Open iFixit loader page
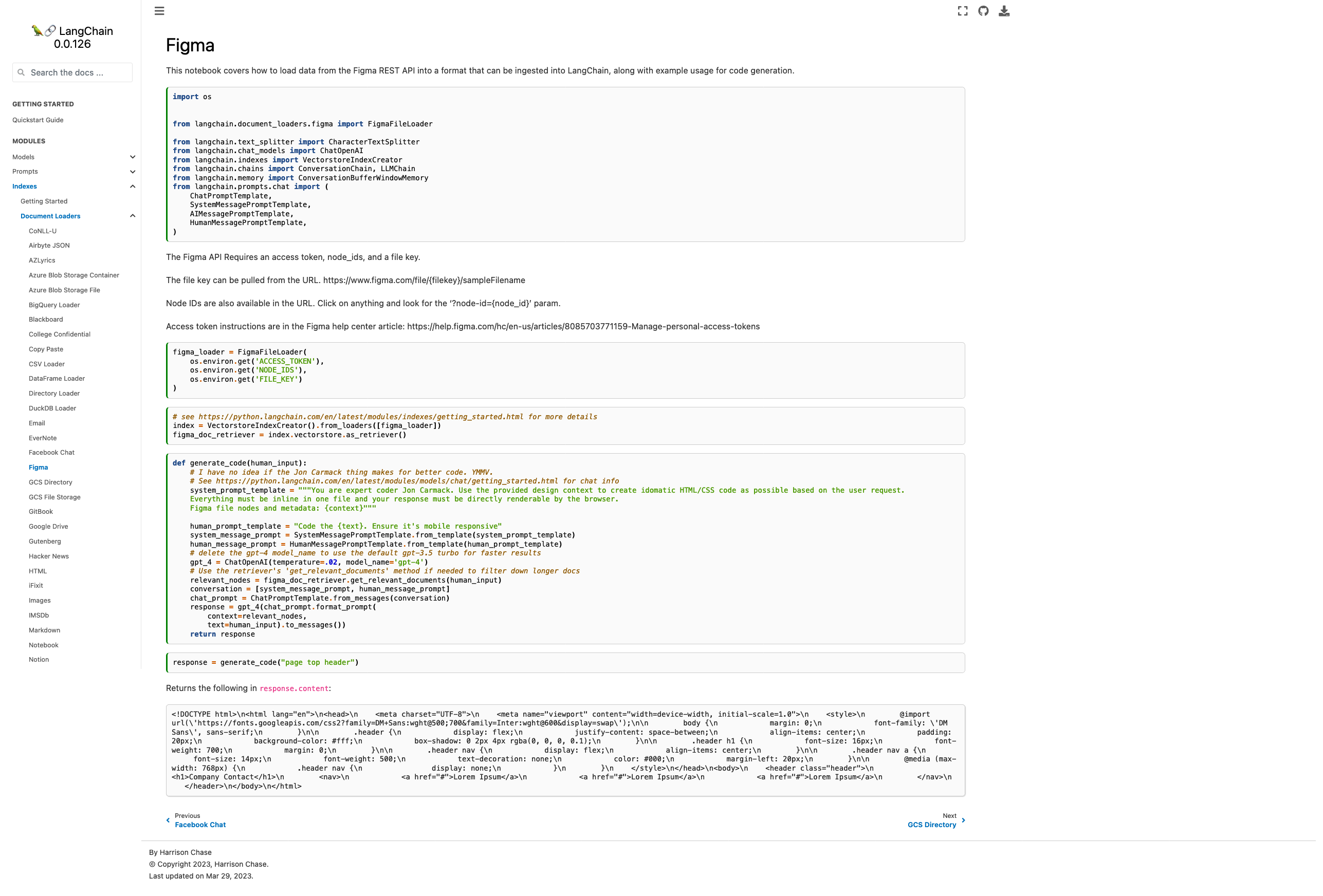 pyautogui.click(x=36, y=586)
